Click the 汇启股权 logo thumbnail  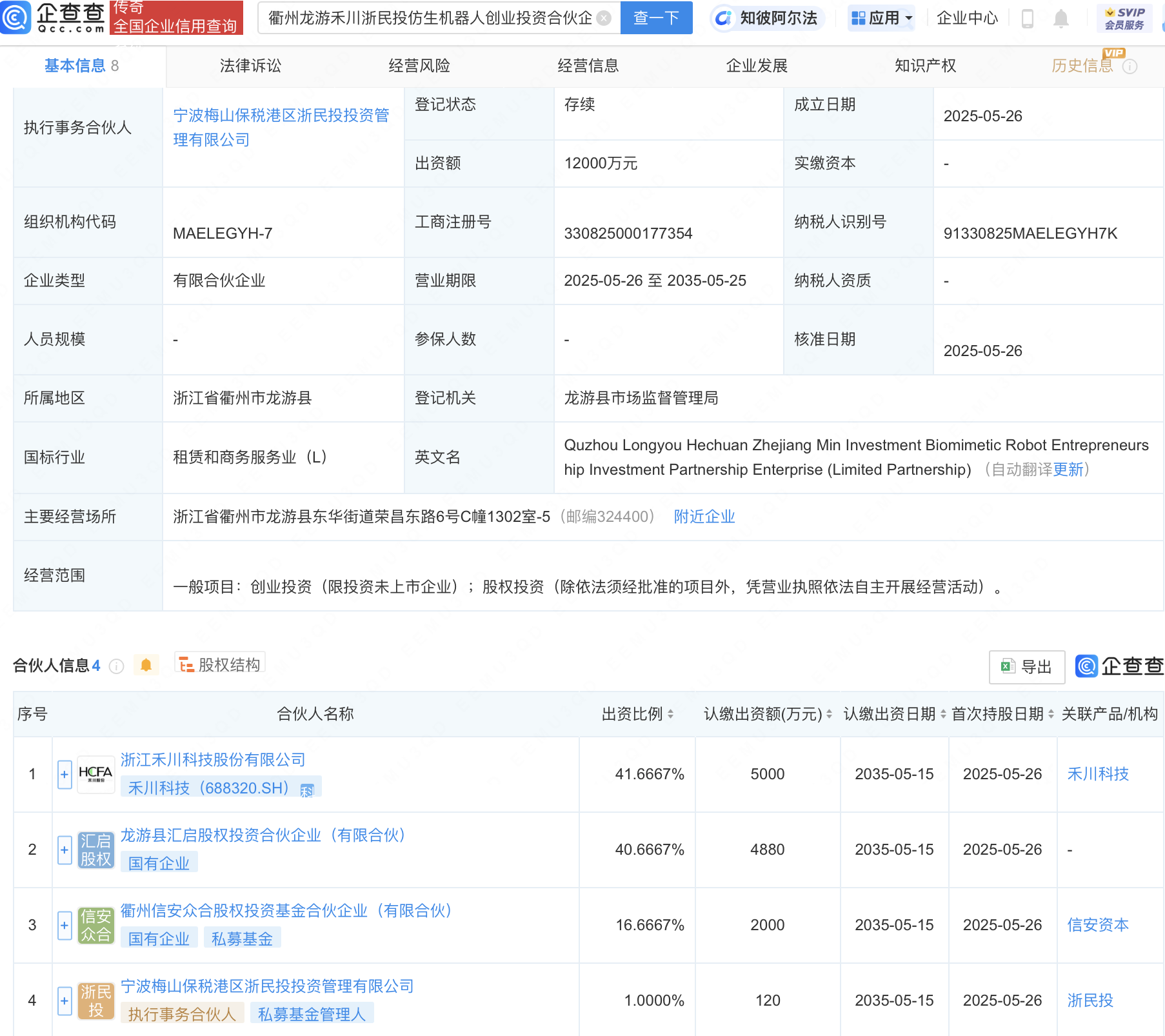tap(95, 850)
